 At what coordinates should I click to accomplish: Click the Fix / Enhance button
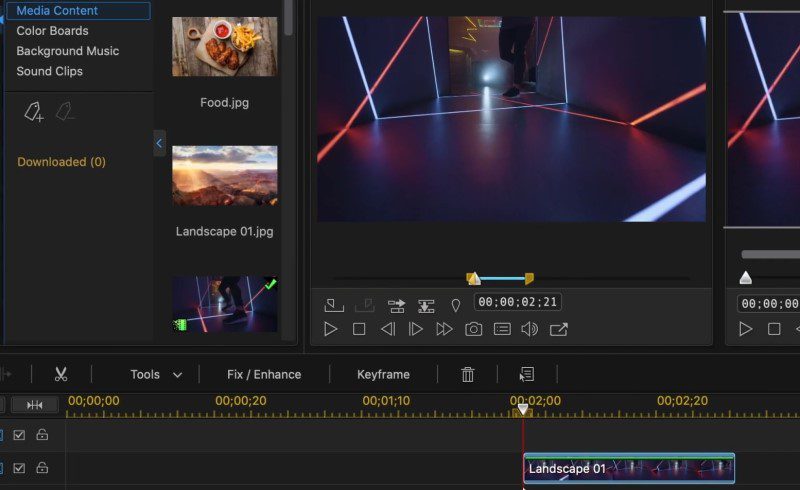(264, 375)
